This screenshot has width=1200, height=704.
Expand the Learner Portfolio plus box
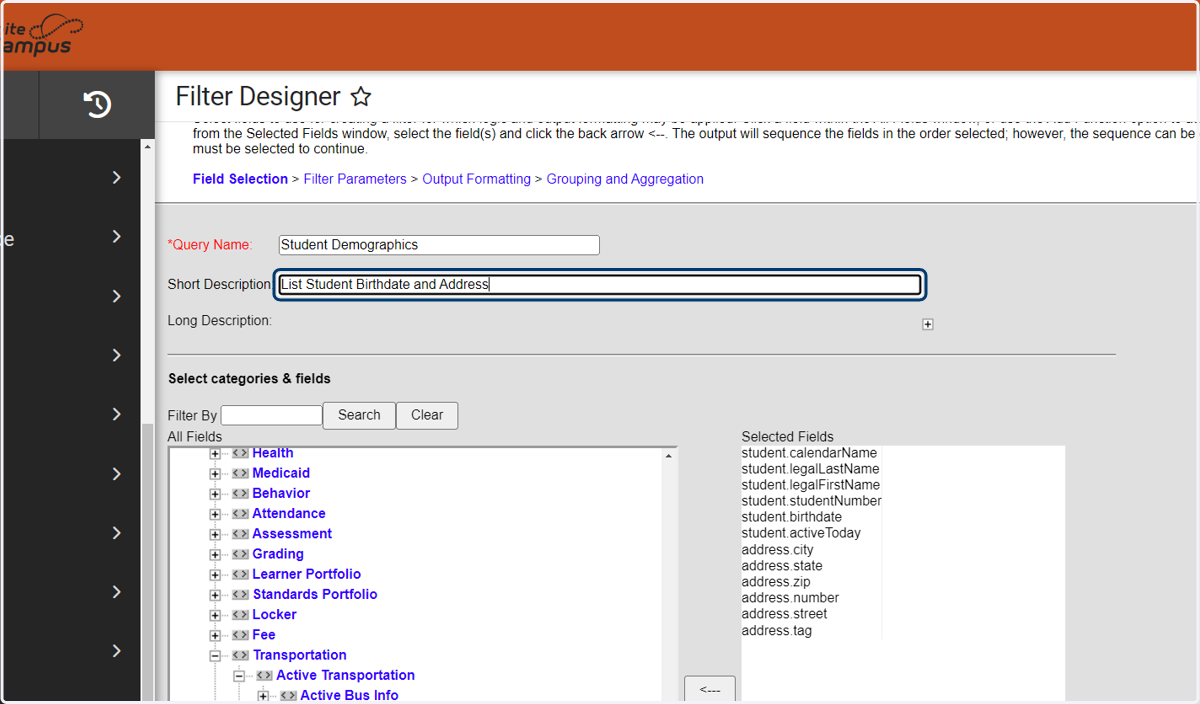(215, 575)
